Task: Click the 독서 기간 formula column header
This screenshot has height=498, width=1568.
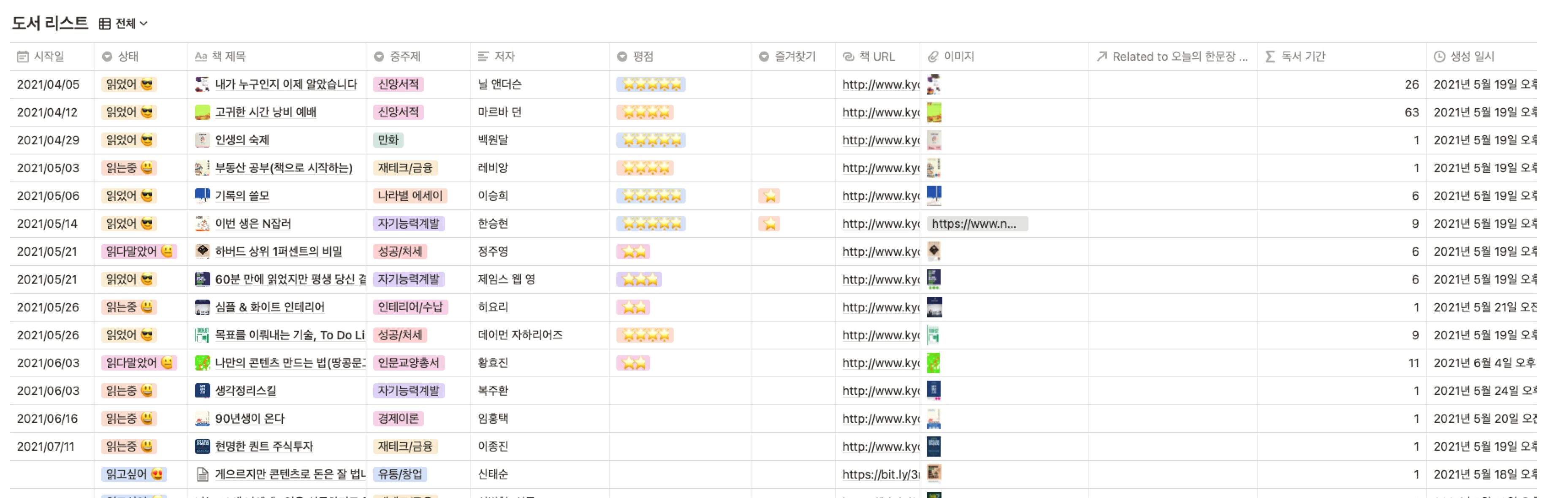Action: point(1302,57)
